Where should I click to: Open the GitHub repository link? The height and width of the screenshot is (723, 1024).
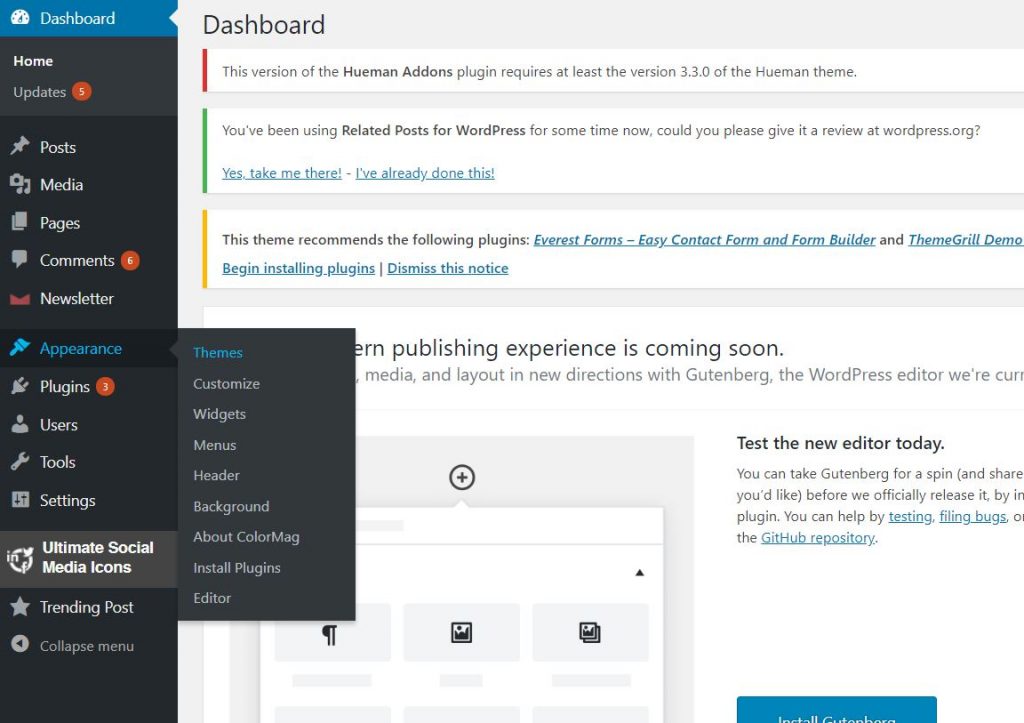(x=818, y=538)
